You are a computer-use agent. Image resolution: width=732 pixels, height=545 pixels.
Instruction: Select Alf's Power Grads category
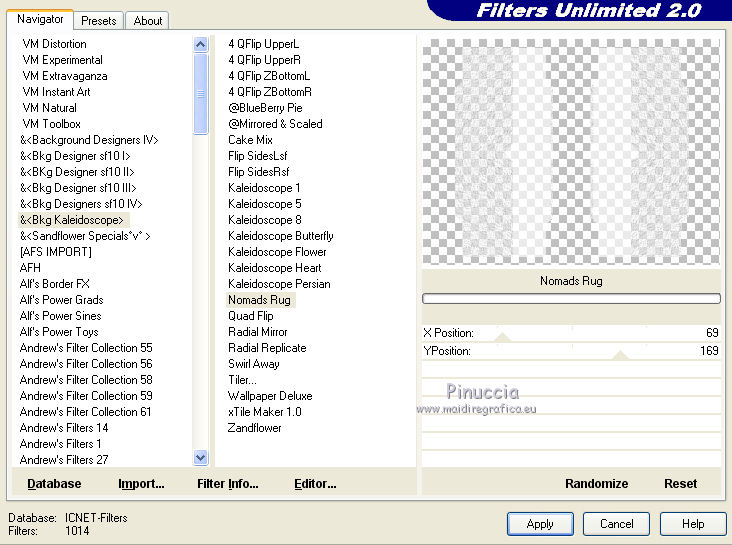[62, 300]
